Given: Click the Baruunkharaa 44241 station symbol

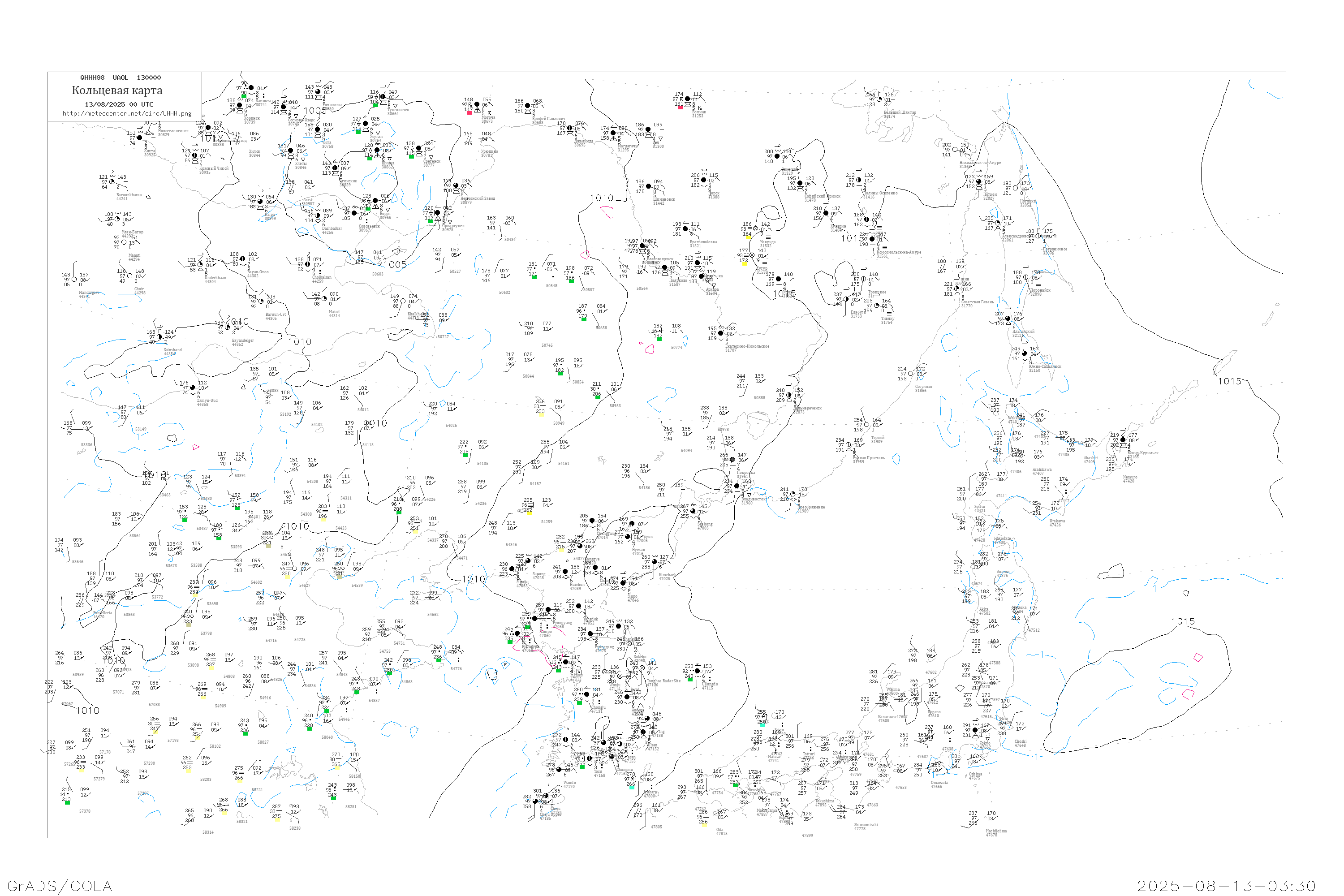Looking at the screenshot, I should [112, 182].
